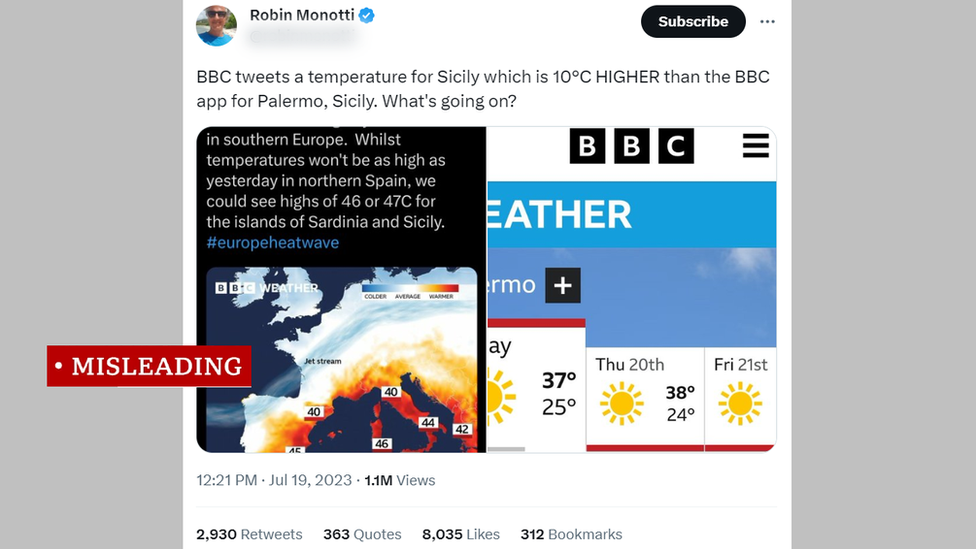Image resolution: width=976 pixels, height=549 pixels.
Task: Open the 2,930 Retweets list
Action: (249, 535)
